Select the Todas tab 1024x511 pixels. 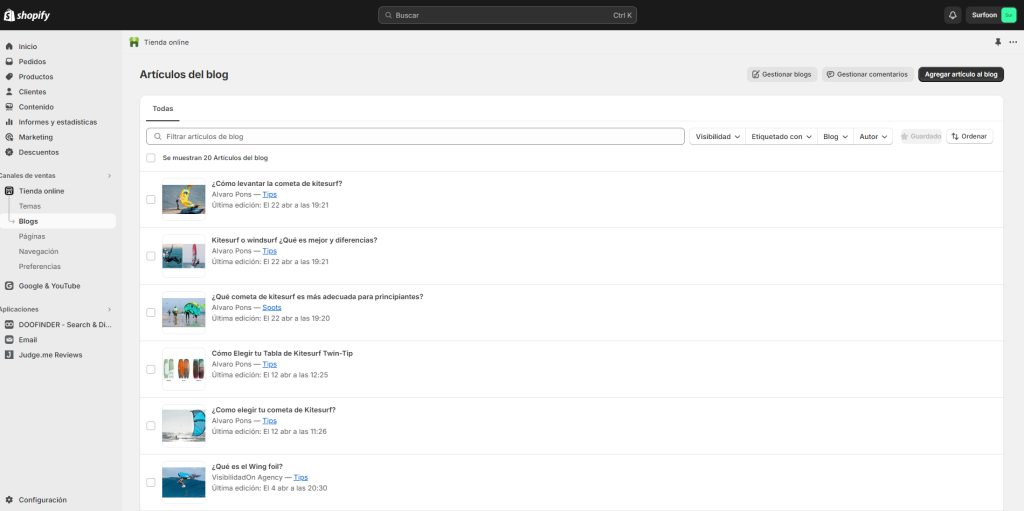[163, 108]
